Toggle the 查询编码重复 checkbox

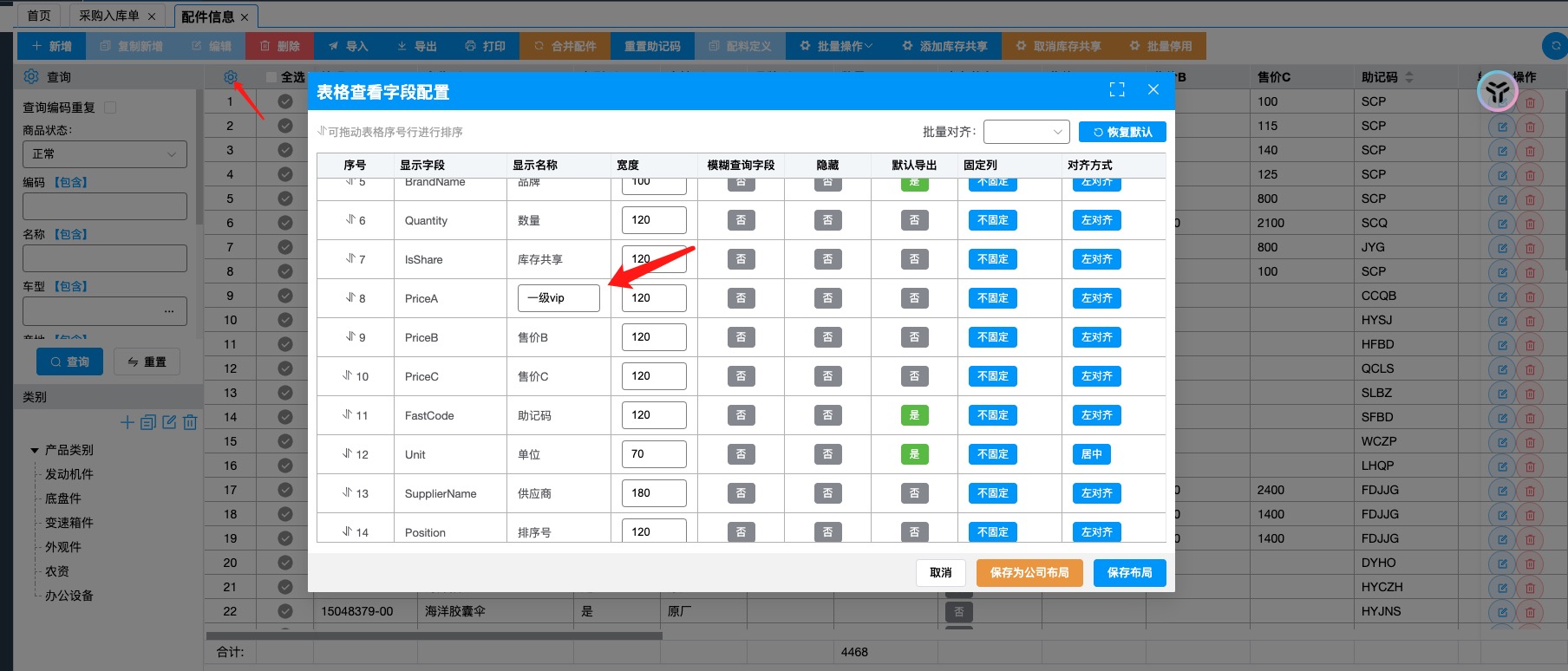coord(110,107)
